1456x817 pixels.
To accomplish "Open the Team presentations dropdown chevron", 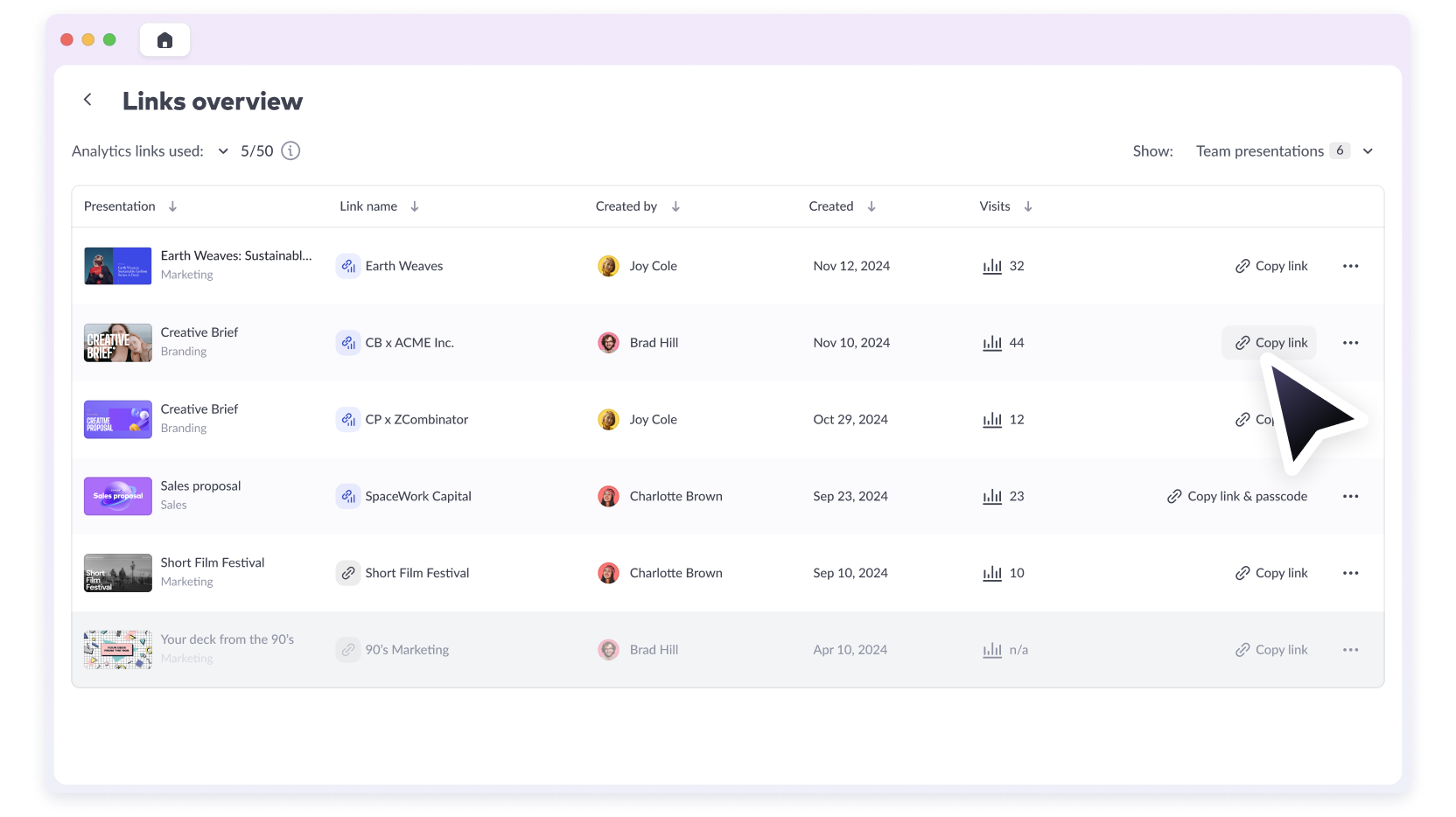I will pyautogui.click(x=1368, y=151).
